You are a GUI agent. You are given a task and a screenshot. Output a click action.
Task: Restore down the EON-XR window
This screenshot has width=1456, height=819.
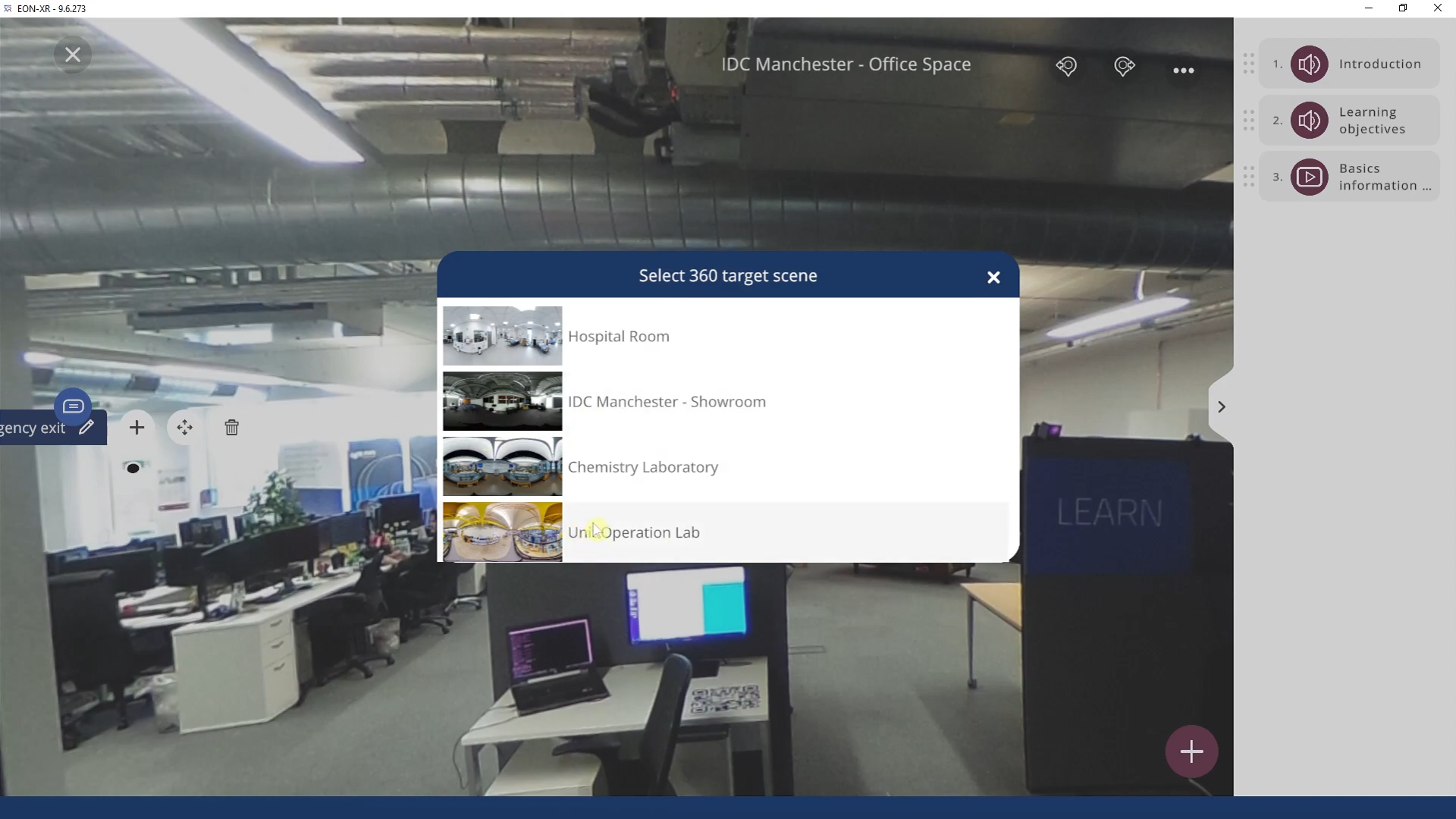1403,8
